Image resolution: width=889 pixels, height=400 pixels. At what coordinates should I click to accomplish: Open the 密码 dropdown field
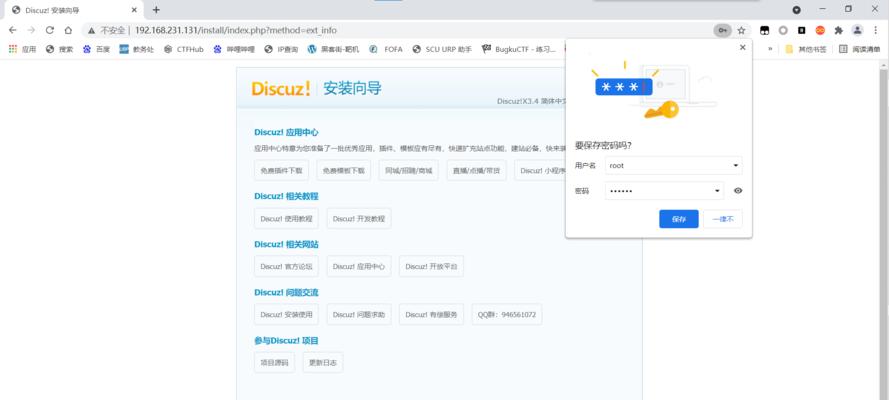tap(664, 191)
